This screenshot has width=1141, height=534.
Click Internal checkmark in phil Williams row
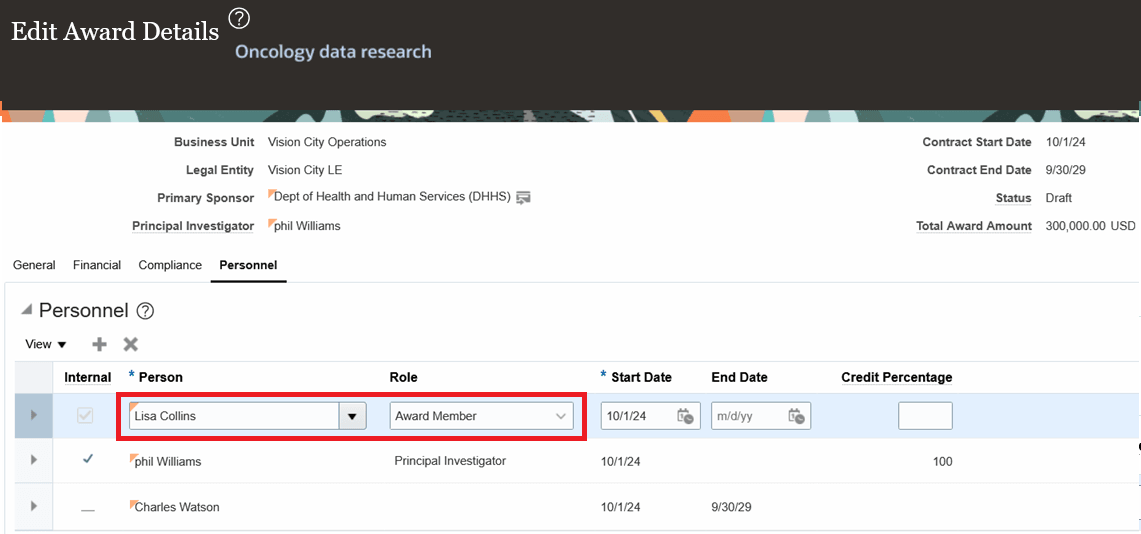(88, 460)
